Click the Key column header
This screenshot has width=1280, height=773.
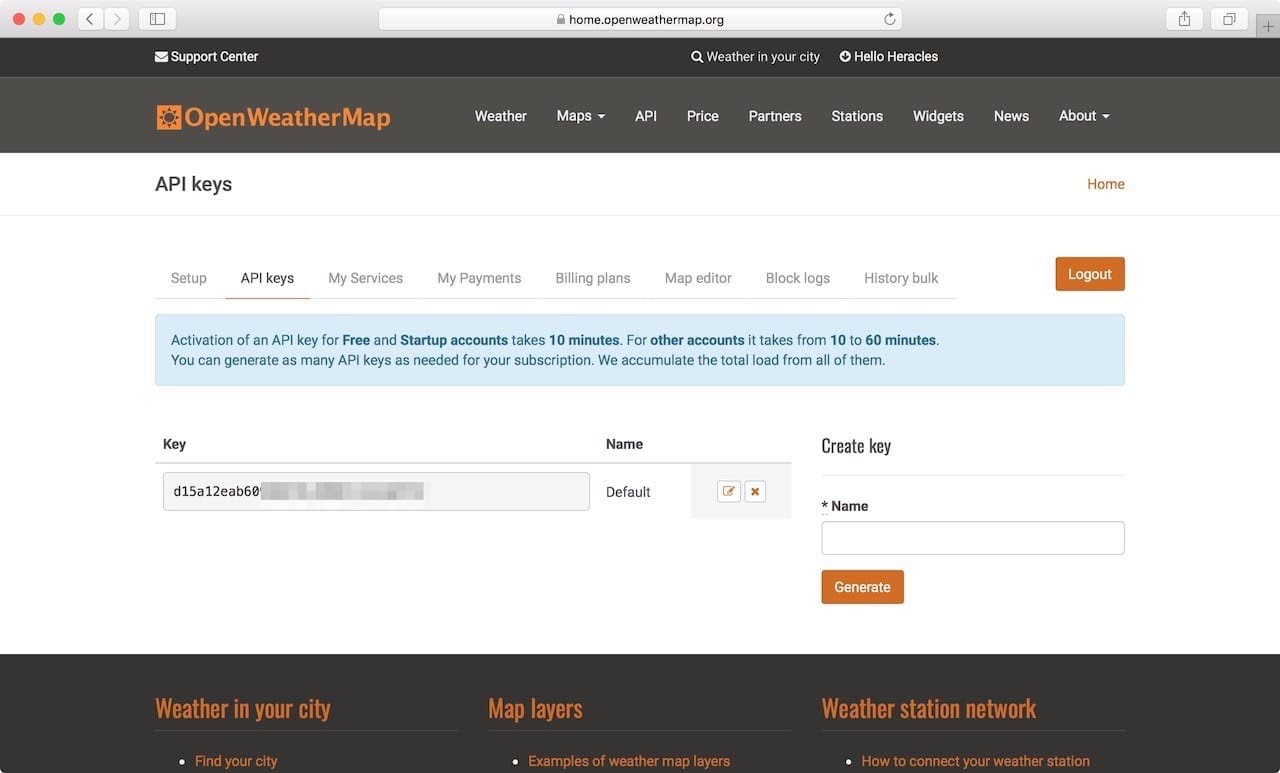(174, 444)
